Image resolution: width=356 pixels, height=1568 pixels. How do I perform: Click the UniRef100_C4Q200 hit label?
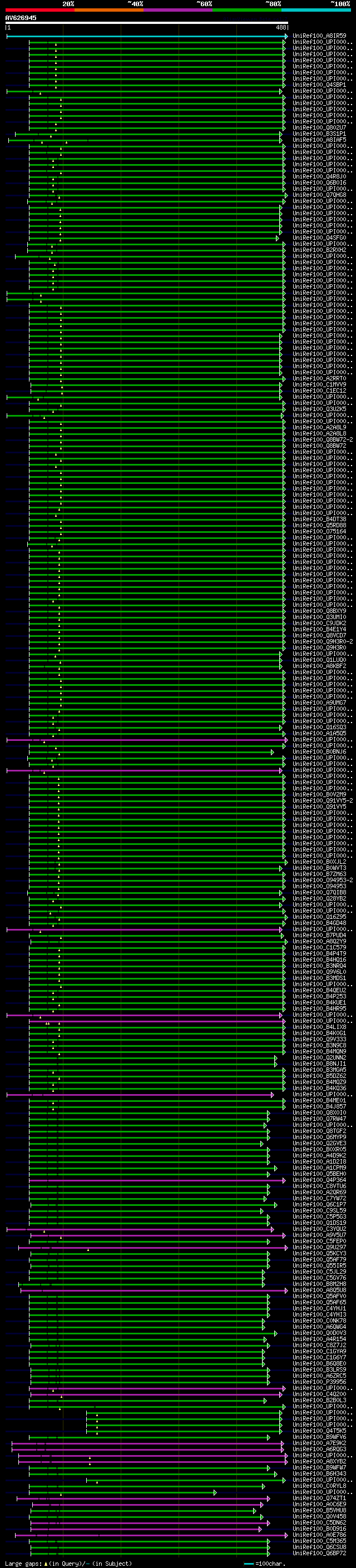tap(319, 1394)
